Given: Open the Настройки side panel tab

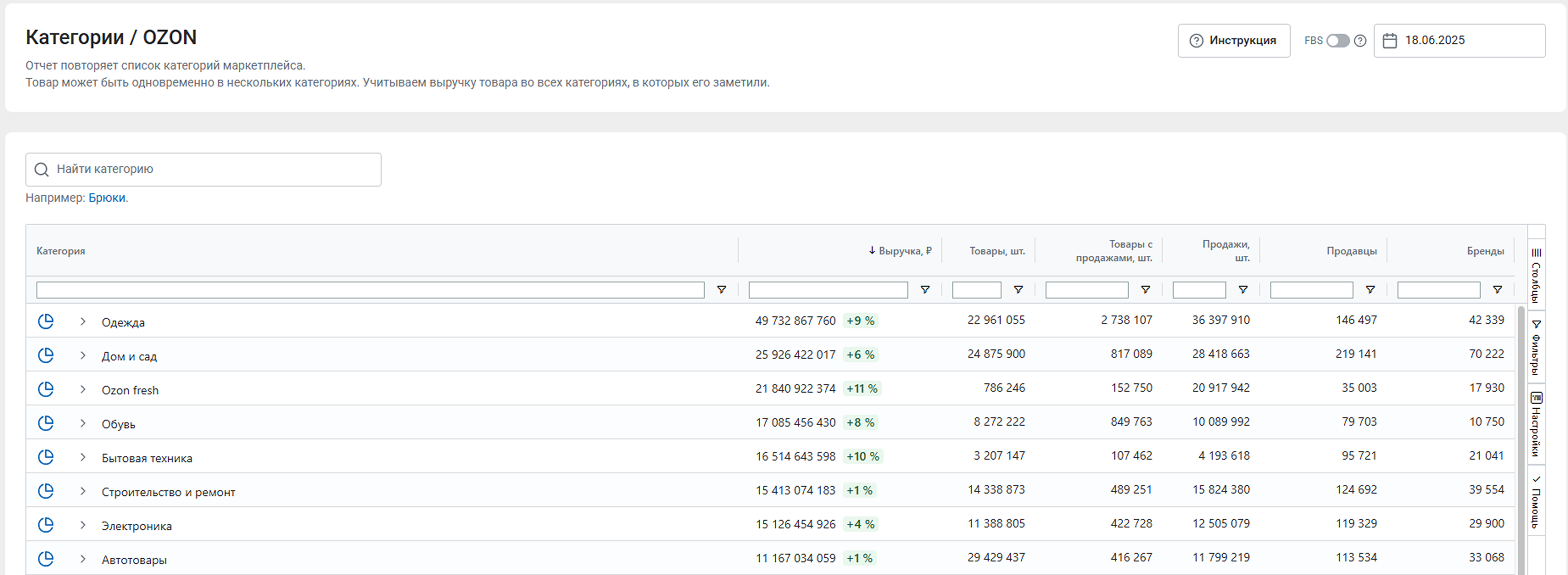Looking at the screenshot, I should pos(1536,425).
